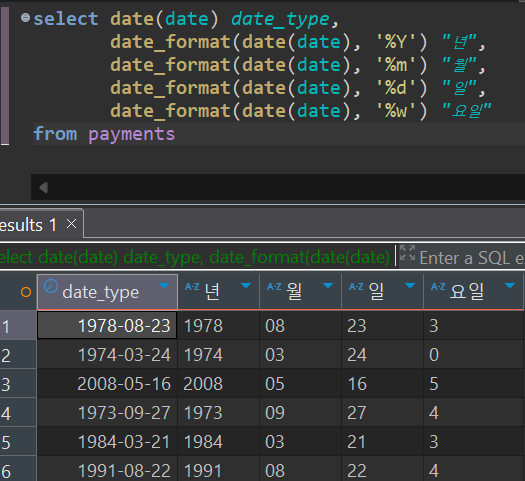This screenshot has height=481, width=525.
Task: Close the Results 1 tab
Action: click(71, 224)
